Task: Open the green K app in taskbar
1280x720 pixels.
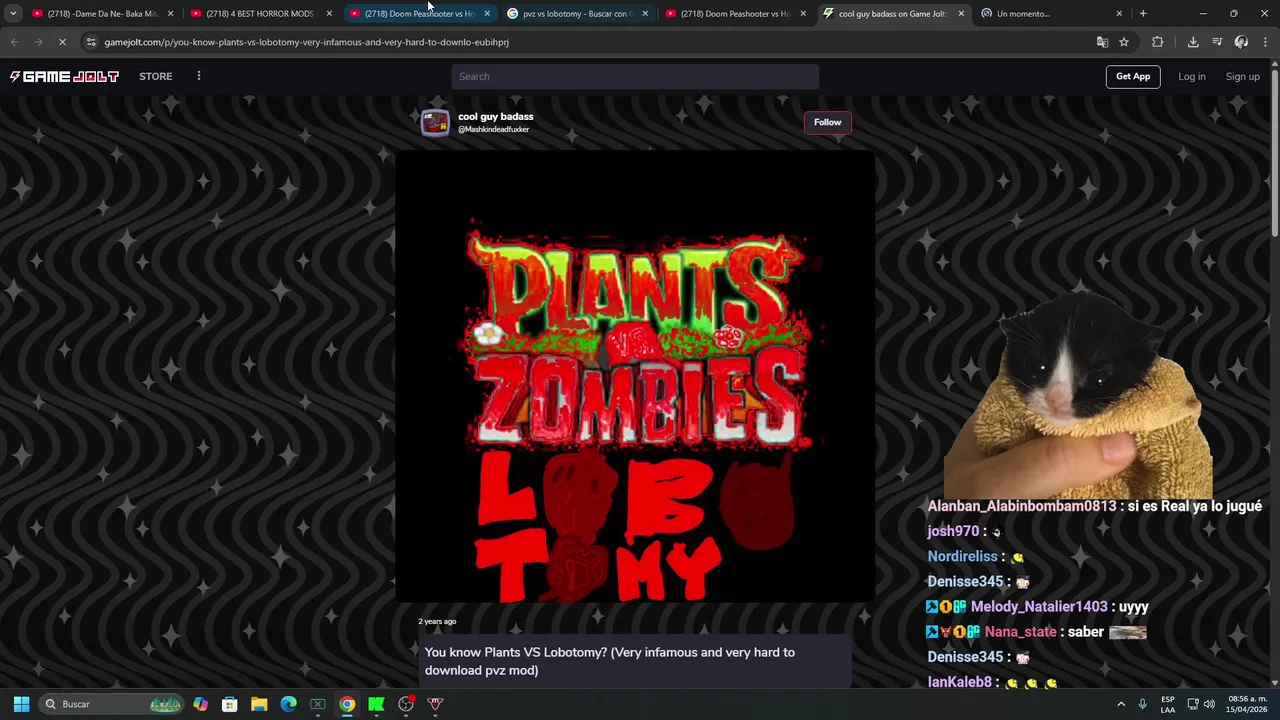Action: 376,704
